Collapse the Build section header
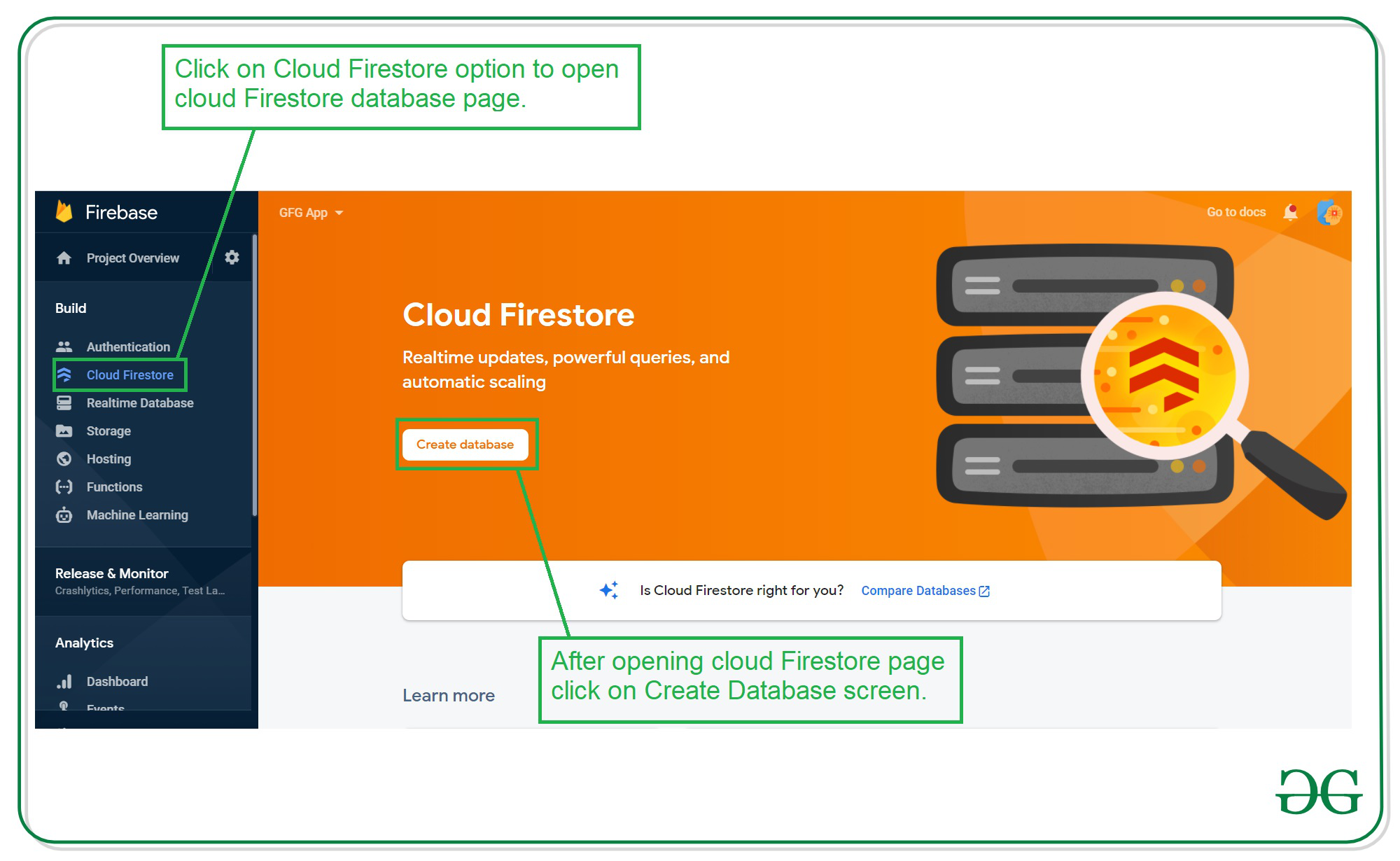The height and width of the screenshot is (861, 1400). coord(71,308)
